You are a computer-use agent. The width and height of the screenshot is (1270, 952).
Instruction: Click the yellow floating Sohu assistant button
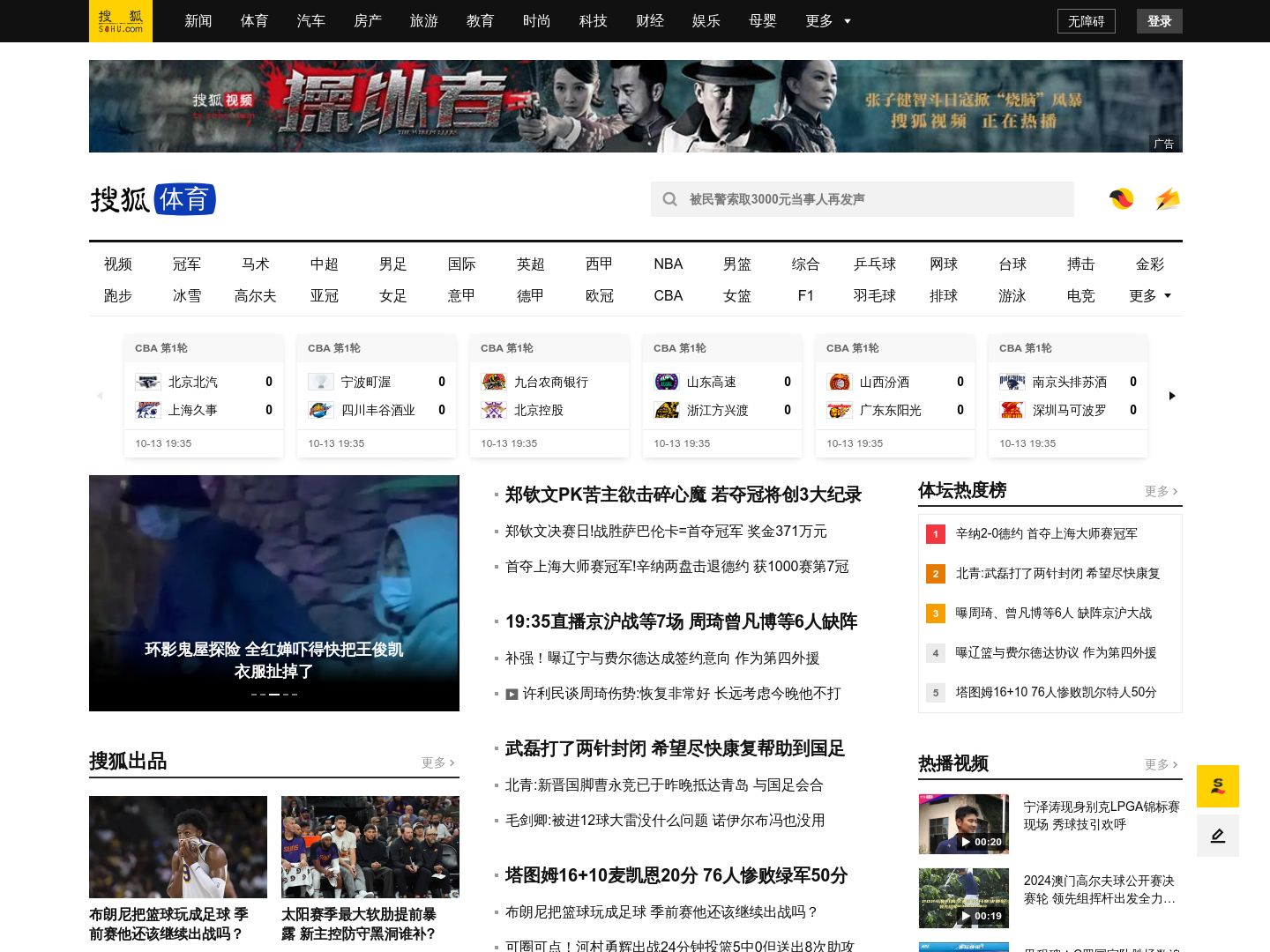click(x=1218, y=786)
